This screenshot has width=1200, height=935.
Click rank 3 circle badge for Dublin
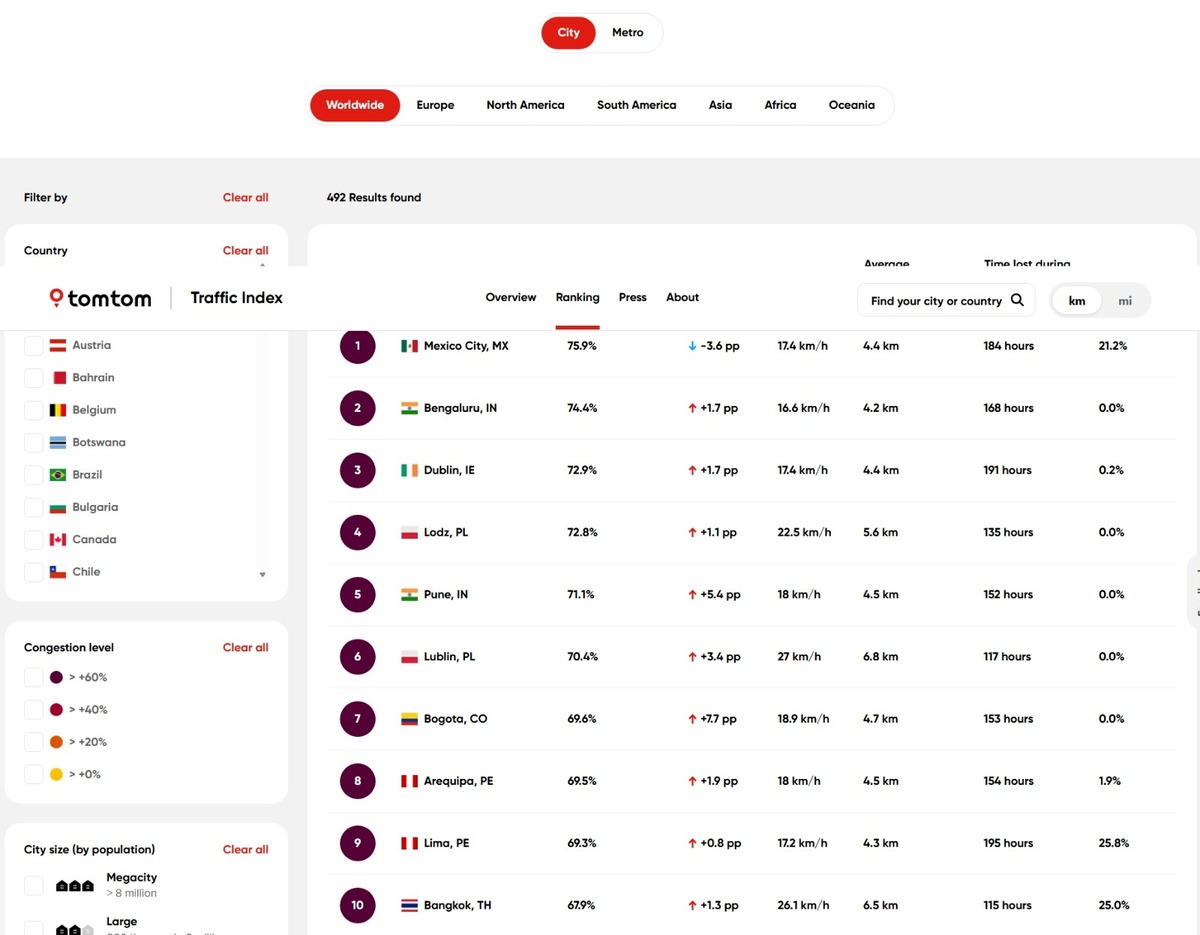[357, 470]
